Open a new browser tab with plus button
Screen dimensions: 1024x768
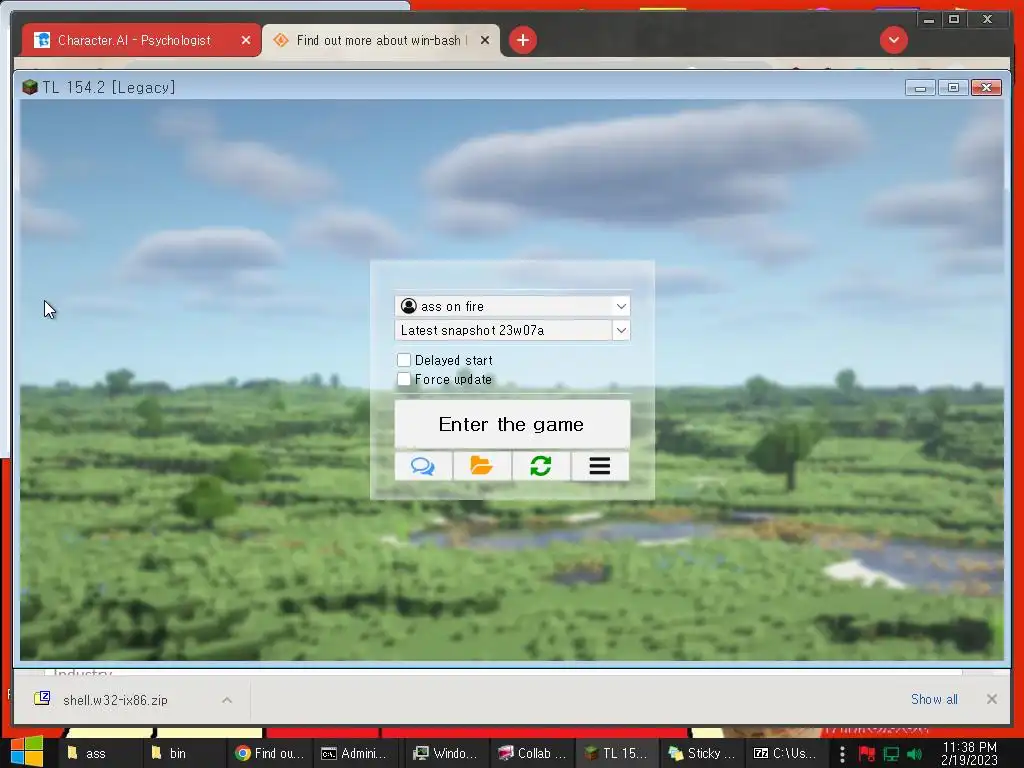(x=522, y=40)
